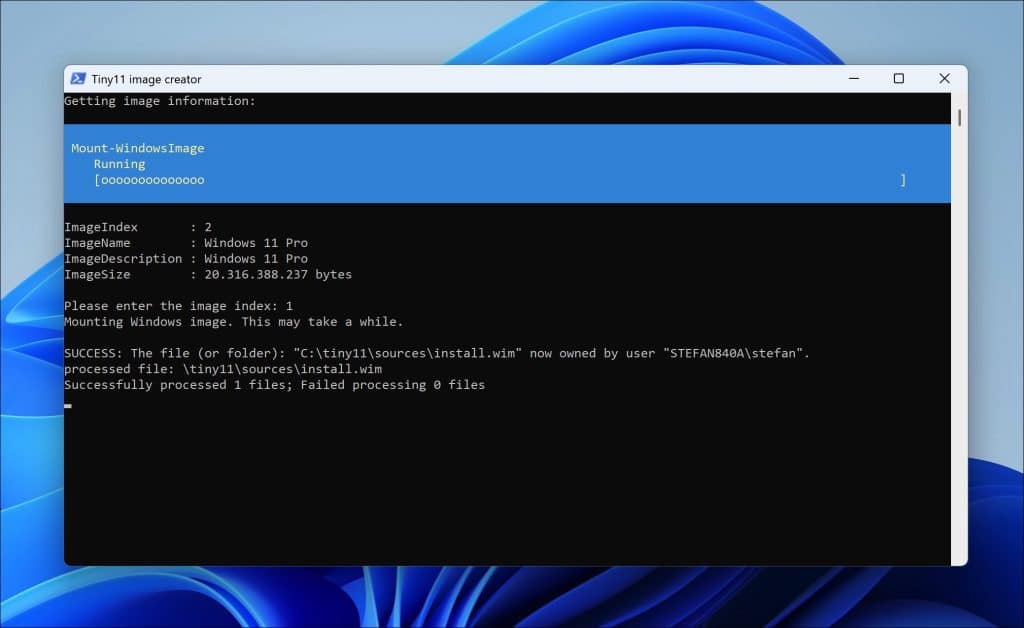Click the SUCCESS install.wim ownership line
This screenshot has width=1024, height=628.
(x=437, y=353)
